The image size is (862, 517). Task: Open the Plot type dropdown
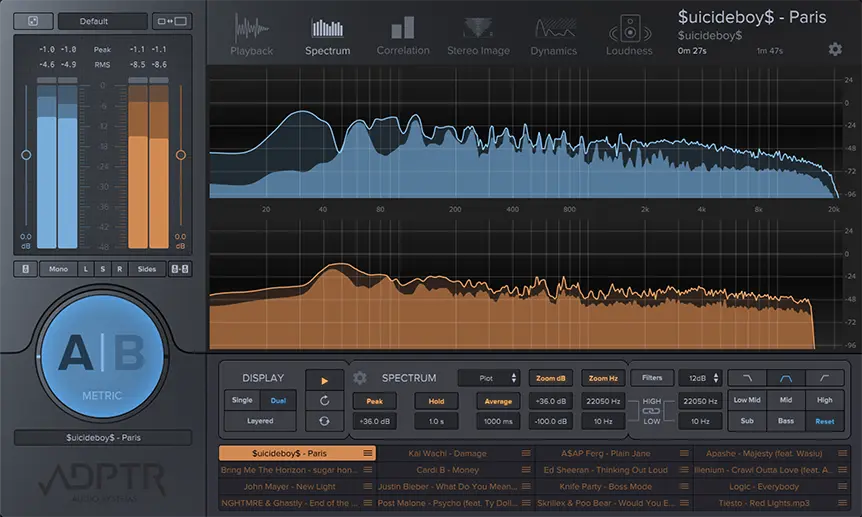coord(489,378)
